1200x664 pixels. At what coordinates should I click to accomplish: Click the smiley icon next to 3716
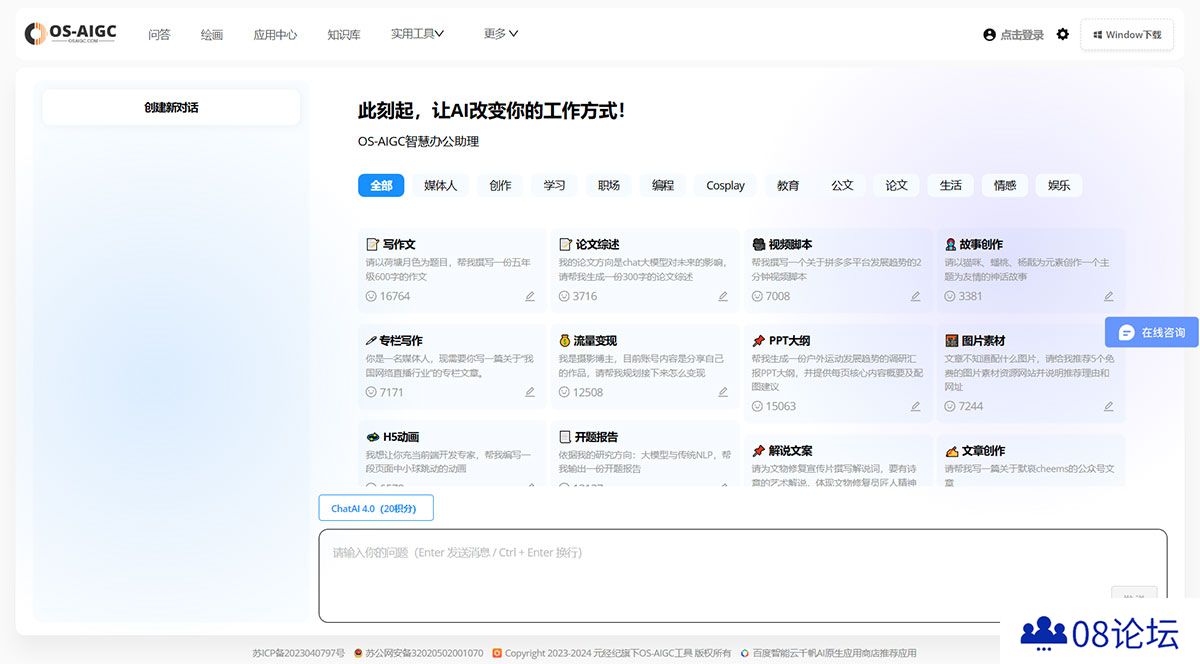point(564,296)
